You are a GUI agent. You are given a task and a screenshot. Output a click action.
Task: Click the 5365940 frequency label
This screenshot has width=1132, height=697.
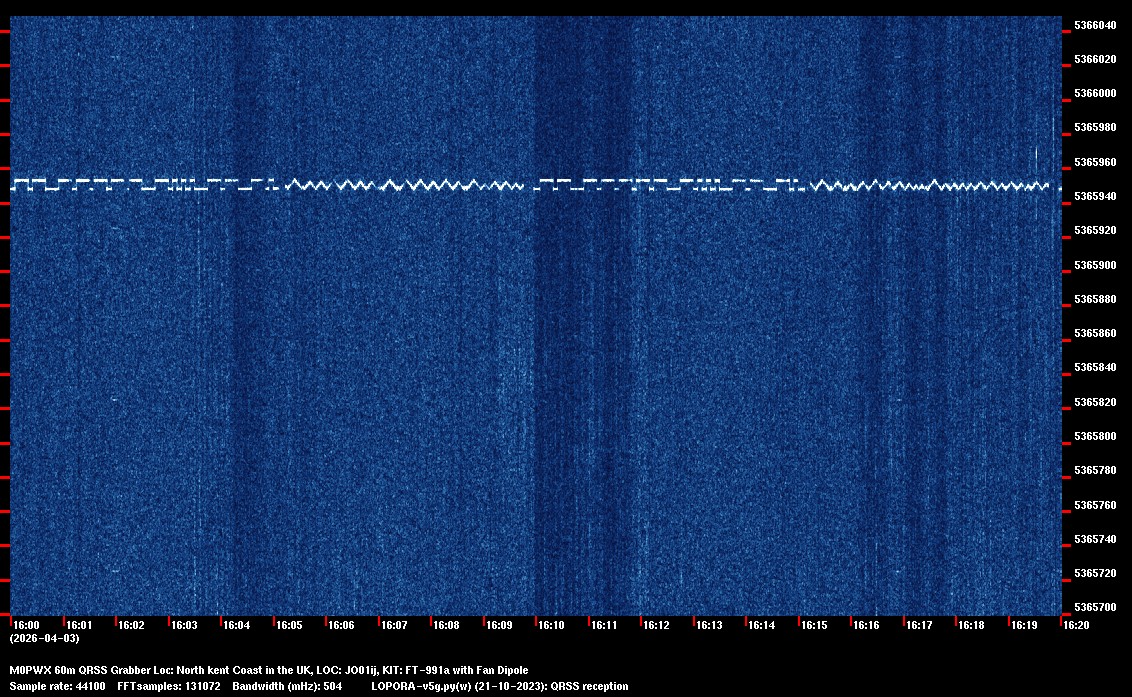click(1095, 196)
